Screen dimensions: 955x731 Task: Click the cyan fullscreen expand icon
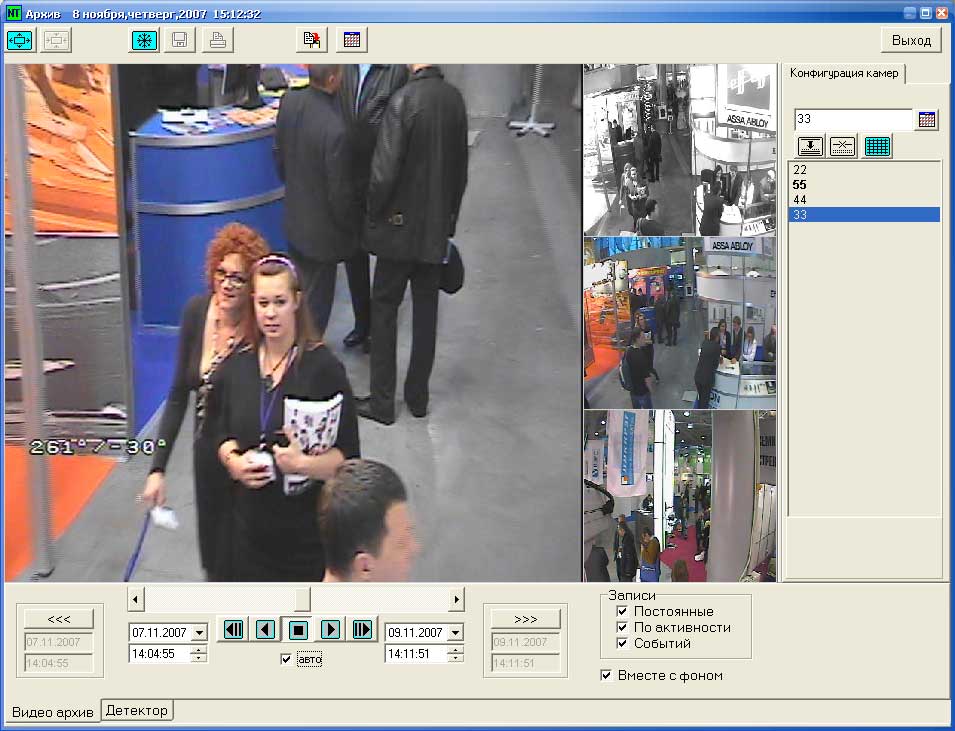(x=21, y=40)
